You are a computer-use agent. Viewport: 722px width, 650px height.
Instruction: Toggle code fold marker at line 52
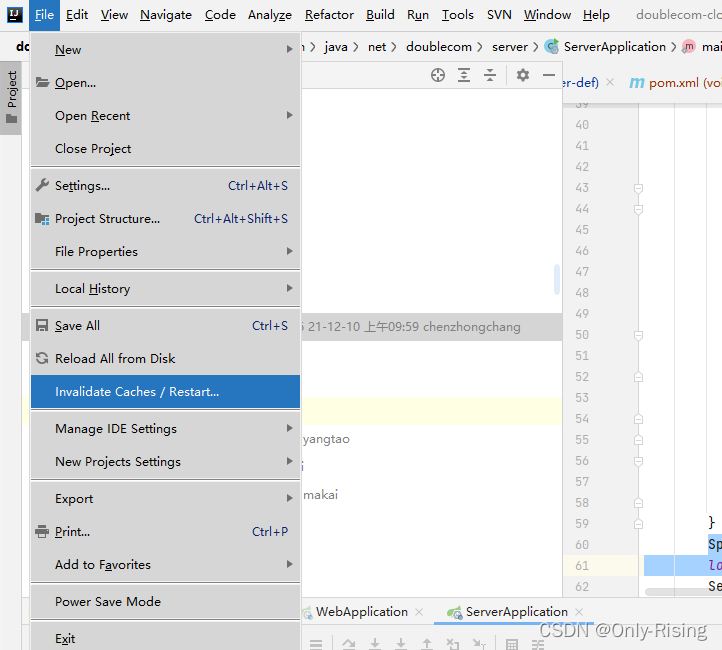pos(638,377)
